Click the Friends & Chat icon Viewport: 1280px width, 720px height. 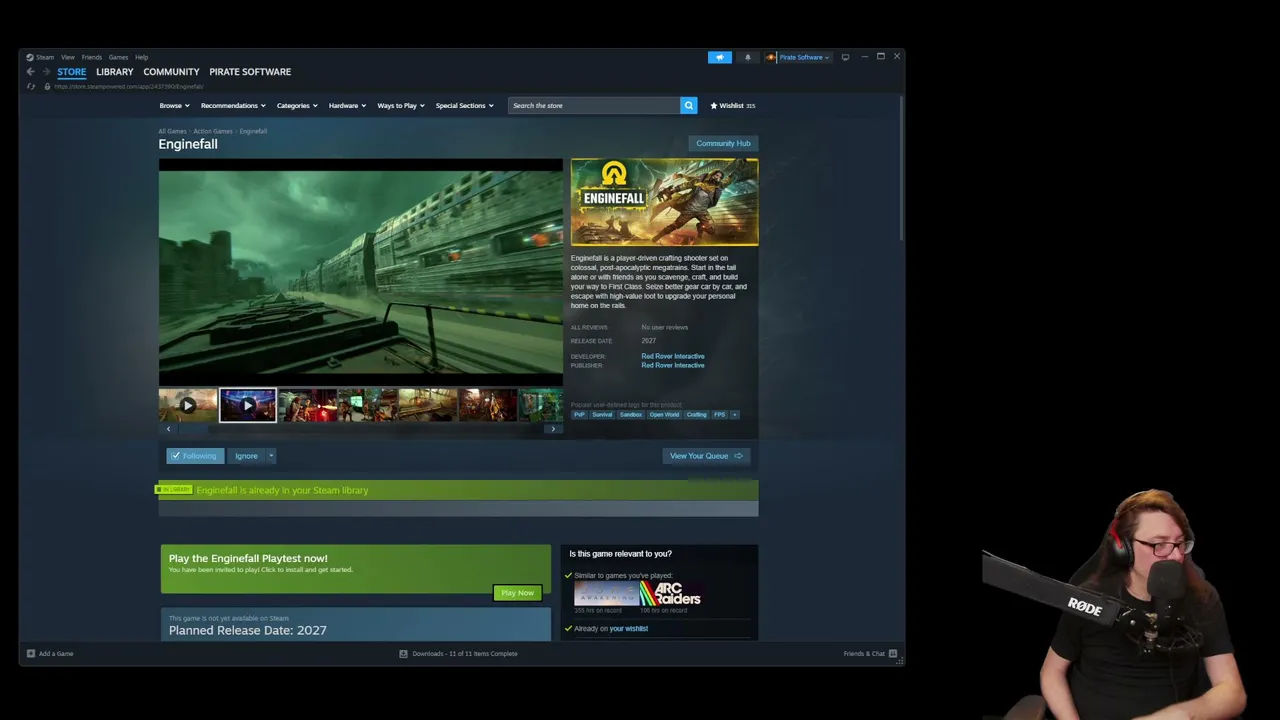(893, 654)
